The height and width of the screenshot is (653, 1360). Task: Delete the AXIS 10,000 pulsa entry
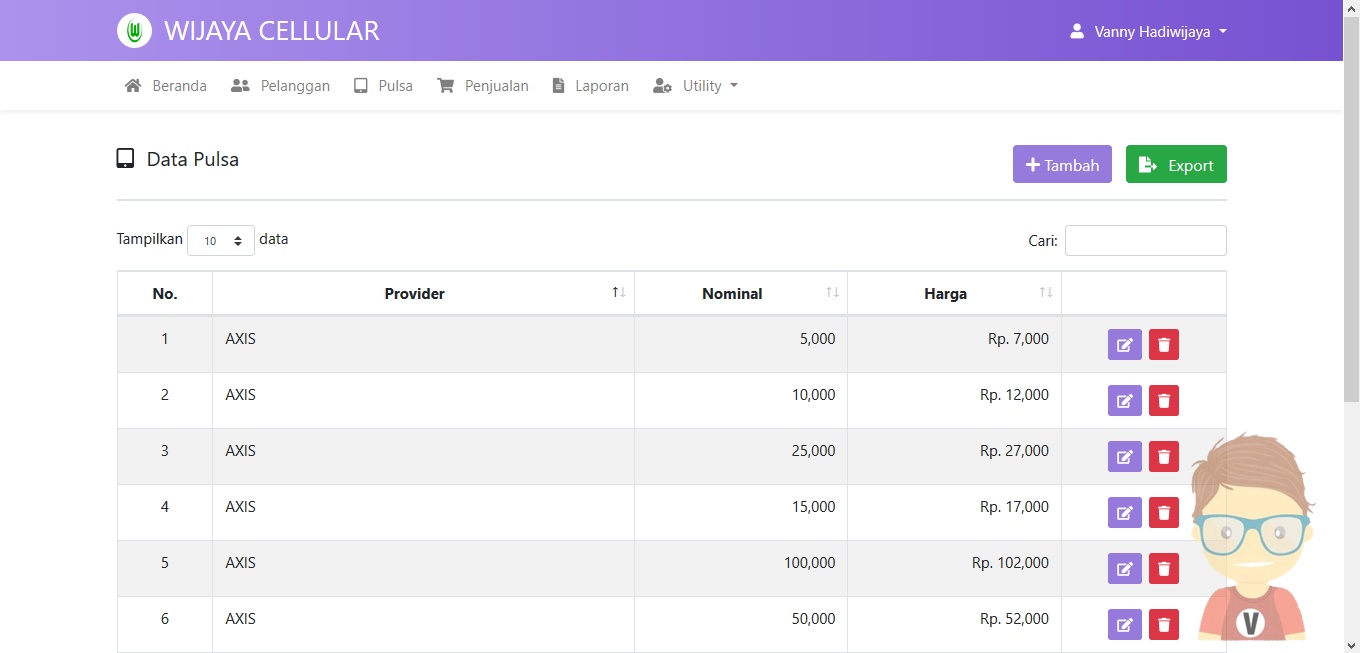(x=1163, y=401)
